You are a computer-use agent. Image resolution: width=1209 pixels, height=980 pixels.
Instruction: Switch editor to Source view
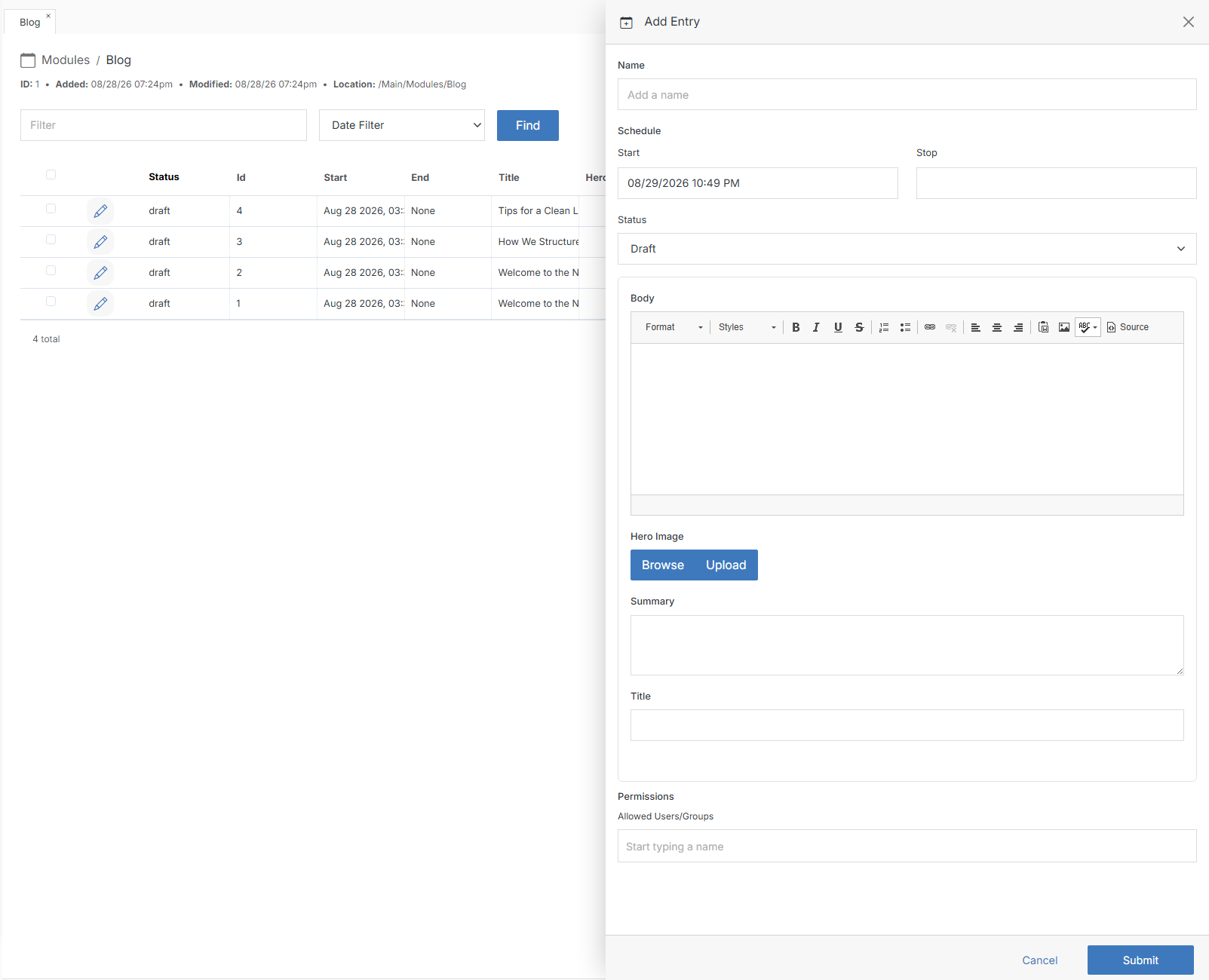pyautogui.click(x=1128, y=327)
